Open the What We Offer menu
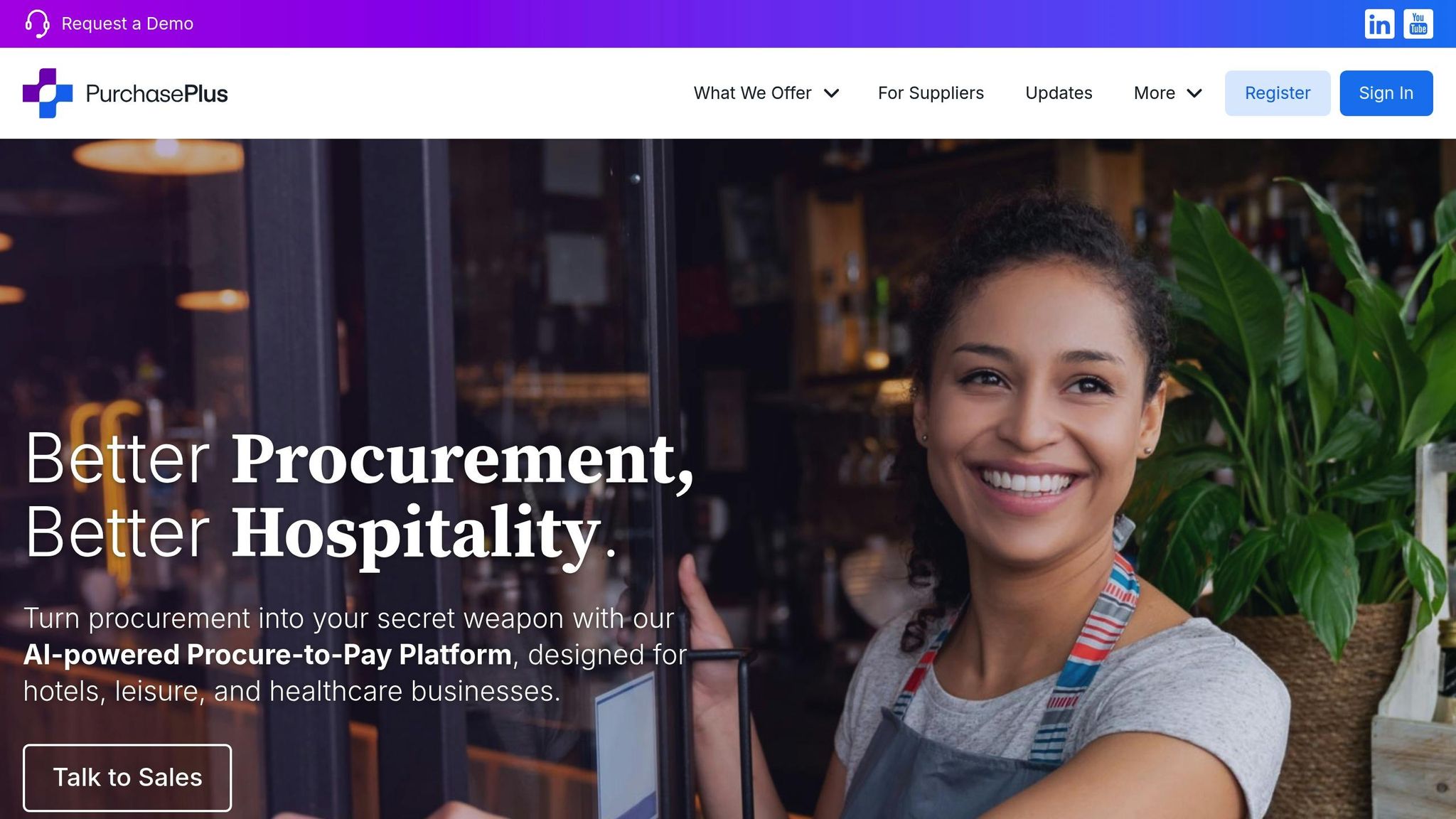1456x819 pixels. pos(766,93)
